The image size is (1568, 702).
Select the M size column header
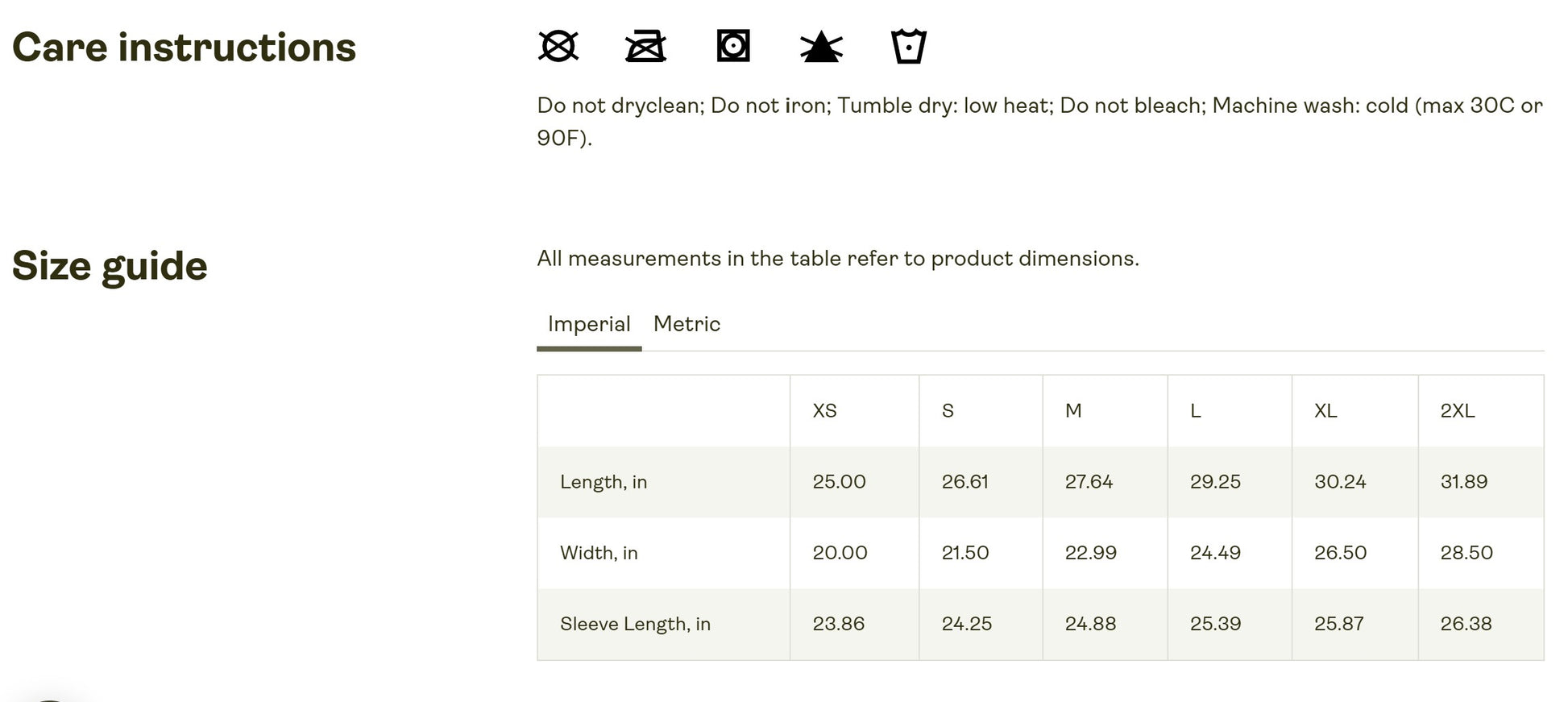(1073, 411)
